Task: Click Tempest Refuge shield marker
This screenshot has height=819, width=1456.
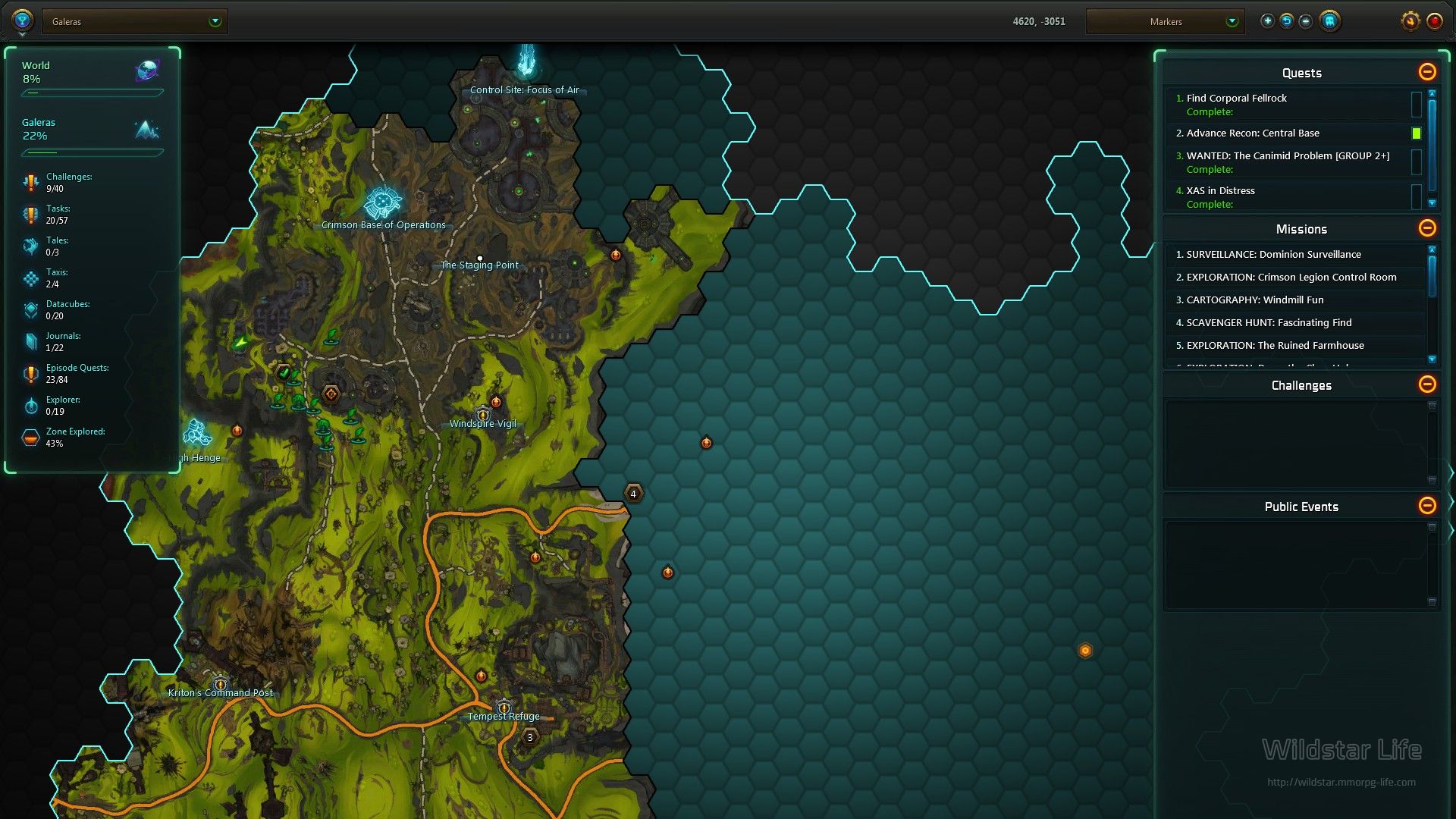Action: click(504, 708)
